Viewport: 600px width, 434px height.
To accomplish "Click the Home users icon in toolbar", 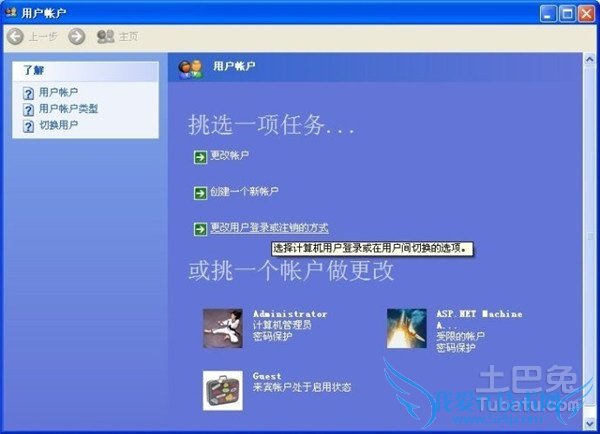I will pyautogui.click(x=106, y=36).
